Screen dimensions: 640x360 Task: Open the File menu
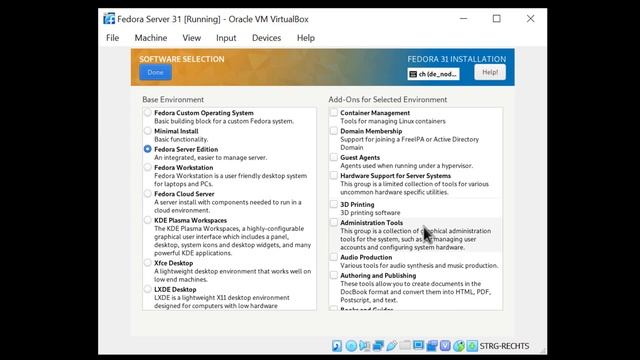[x=113, y=38]
